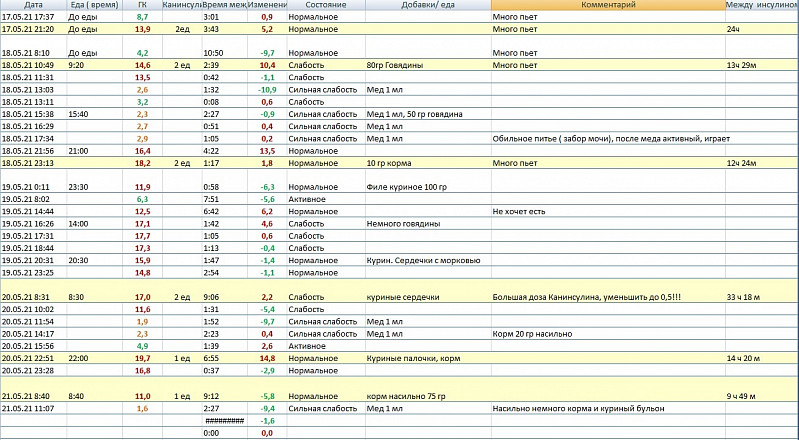Screen dimensions: 799x440
Task: Click the 'ГК' column header
Action: (143, 5)
